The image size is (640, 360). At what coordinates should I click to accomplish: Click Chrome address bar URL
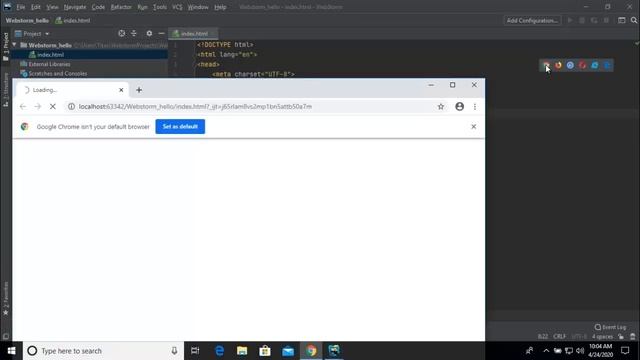coord(195,107)
